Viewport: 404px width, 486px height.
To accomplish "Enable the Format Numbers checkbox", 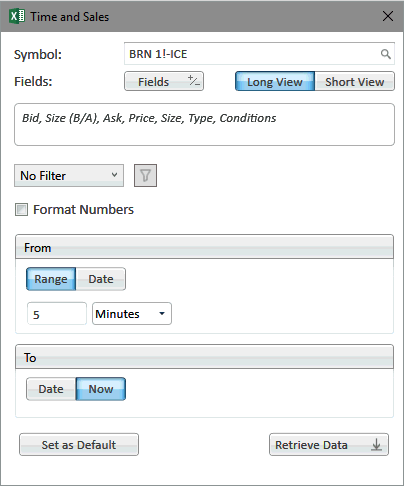I will 21,210.
